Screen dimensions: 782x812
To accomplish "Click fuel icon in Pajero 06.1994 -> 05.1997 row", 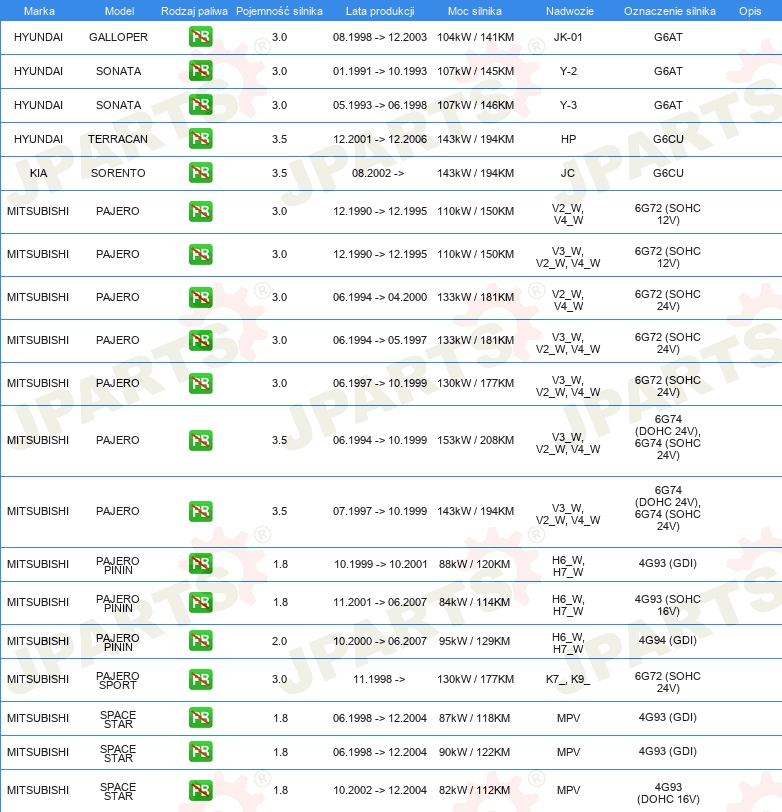I will [200, 340].
